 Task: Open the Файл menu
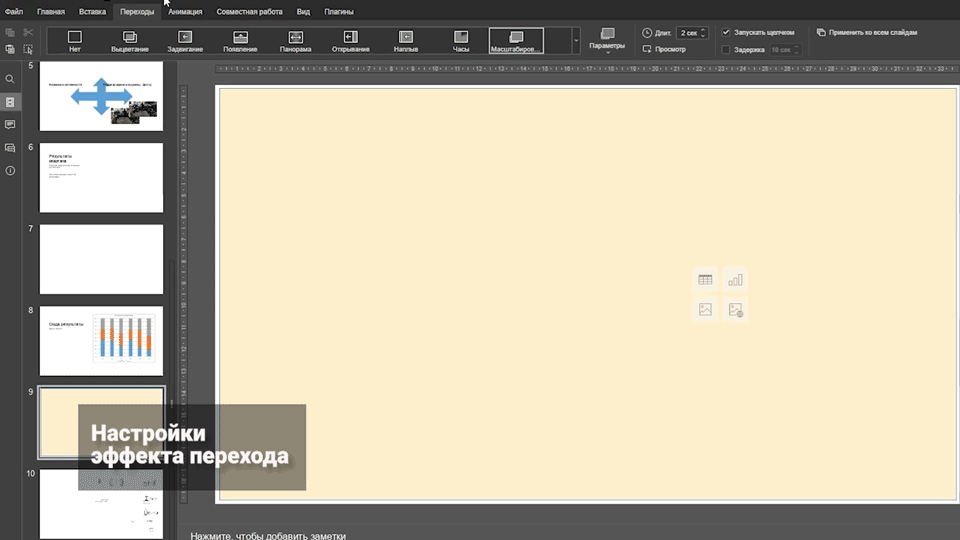[13, 12]
